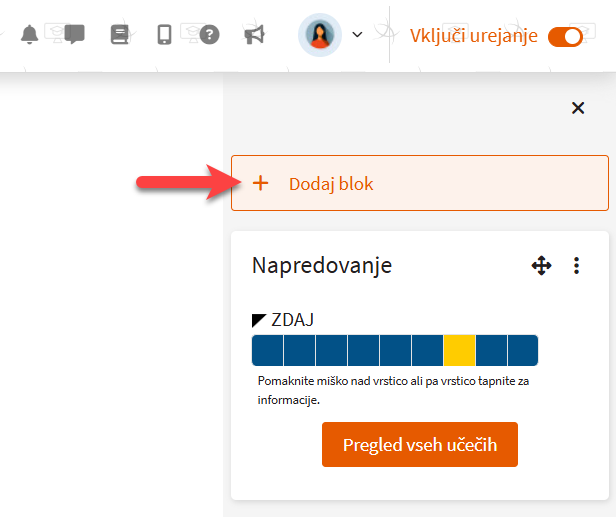Viewport: 616px width, 517px height.
Task: Click the book icon in top bar
Action: pos(120,35)
